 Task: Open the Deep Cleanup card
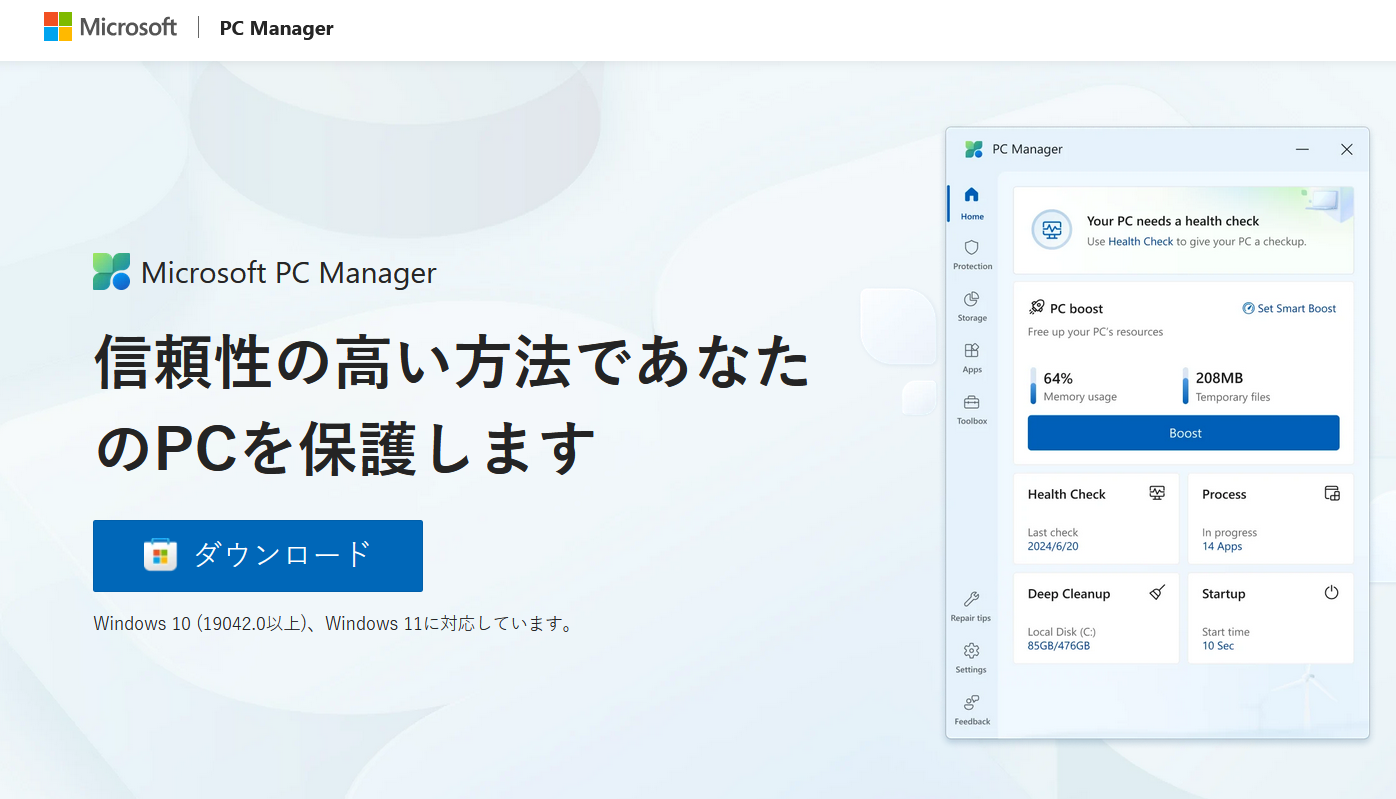[x=1096, y=618]
